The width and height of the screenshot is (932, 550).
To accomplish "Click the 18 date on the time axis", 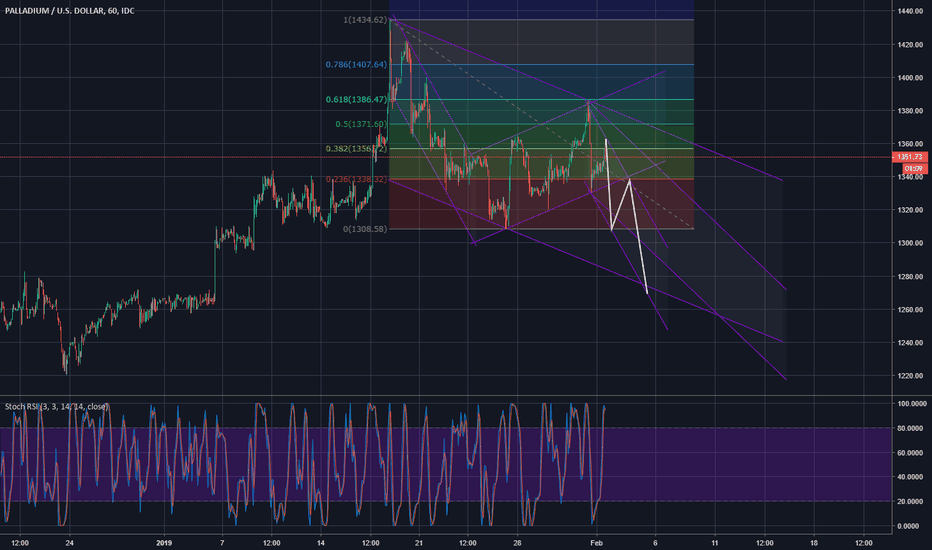I will 814,543.
